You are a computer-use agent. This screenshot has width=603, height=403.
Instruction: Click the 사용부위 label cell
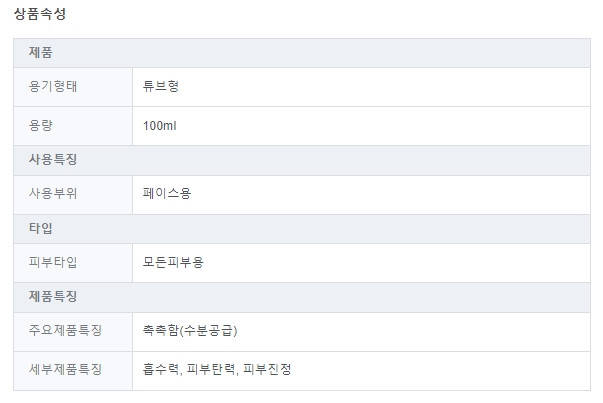(54, 193)
